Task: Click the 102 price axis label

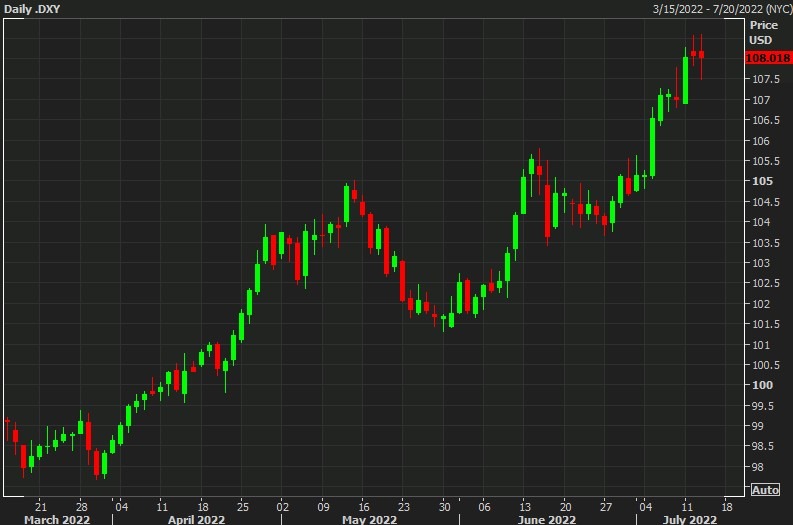Action: point(761,304)
